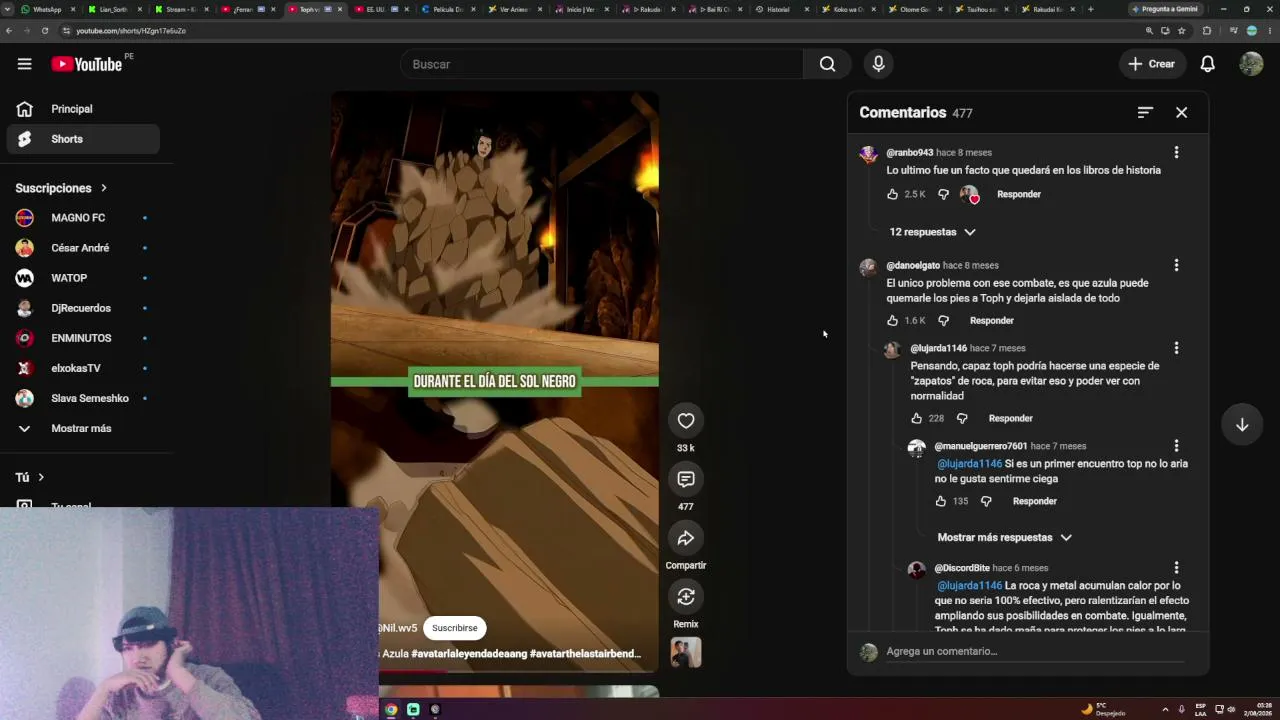Click the browser address bar URL
Screen dimensions: 1280x720
131,31
